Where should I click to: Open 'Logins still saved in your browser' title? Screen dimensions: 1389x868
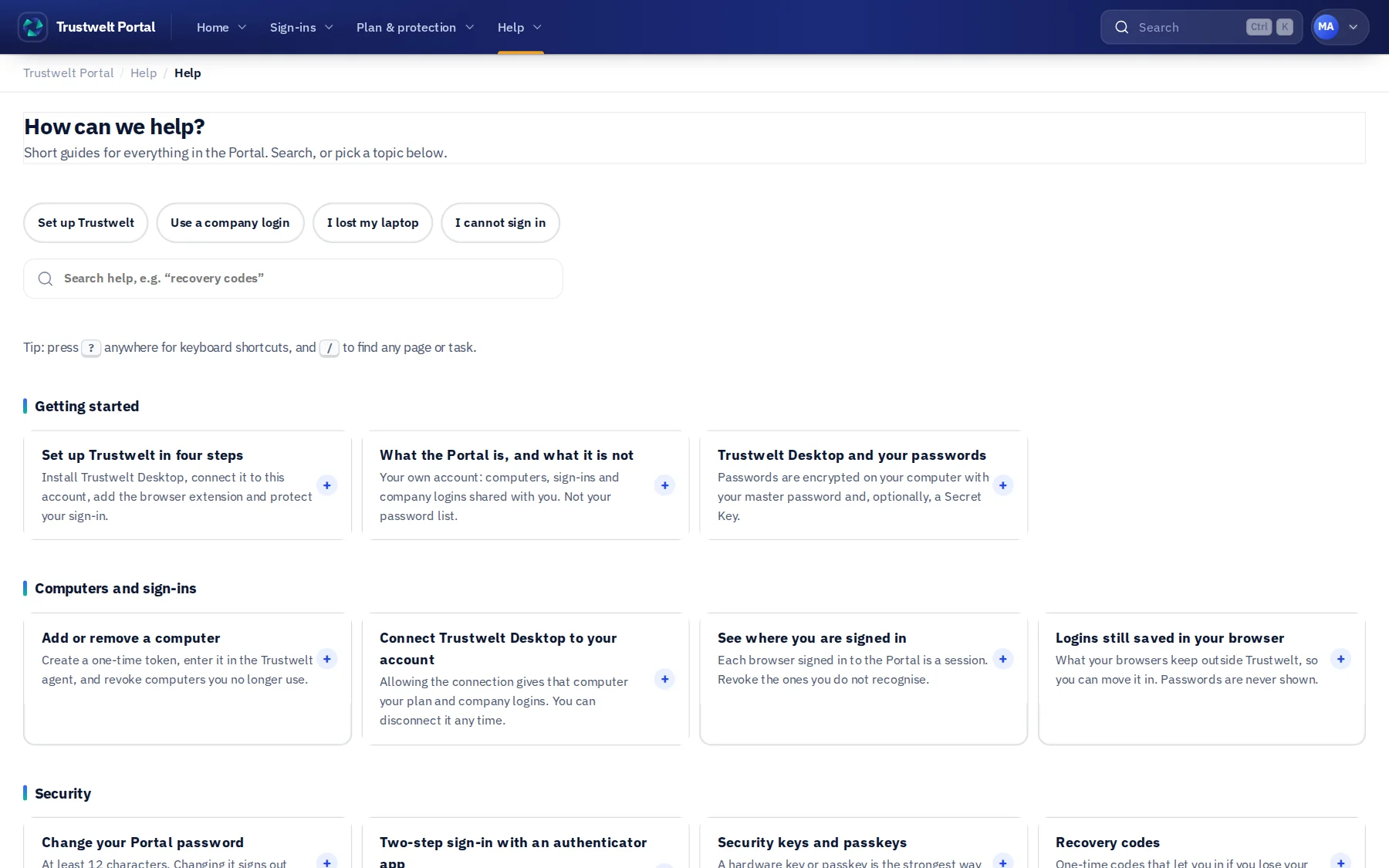click(x=1170, y=638)
